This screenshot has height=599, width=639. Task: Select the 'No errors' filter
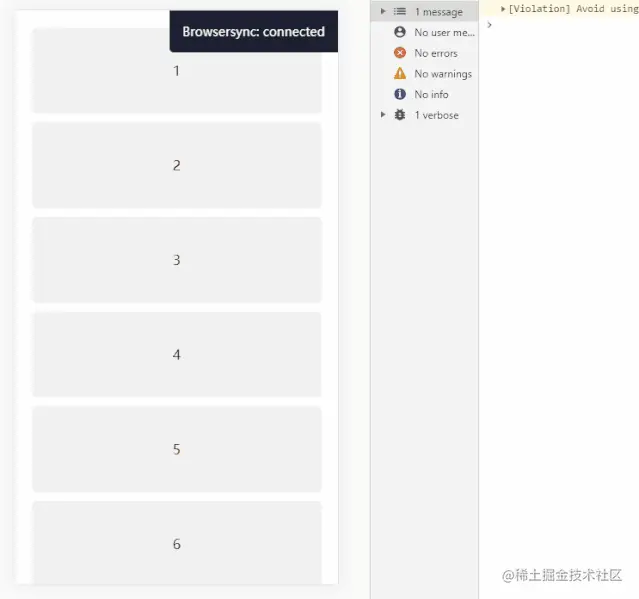click(x=424, y=53)
